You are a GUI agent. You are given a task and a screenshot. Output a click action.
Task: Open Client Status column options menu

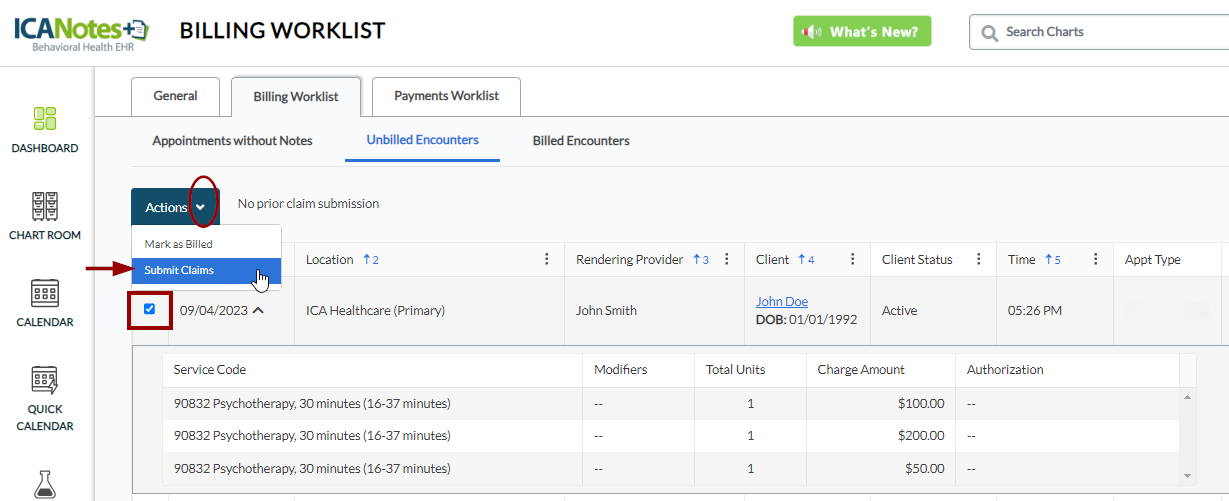pos(978,259)
